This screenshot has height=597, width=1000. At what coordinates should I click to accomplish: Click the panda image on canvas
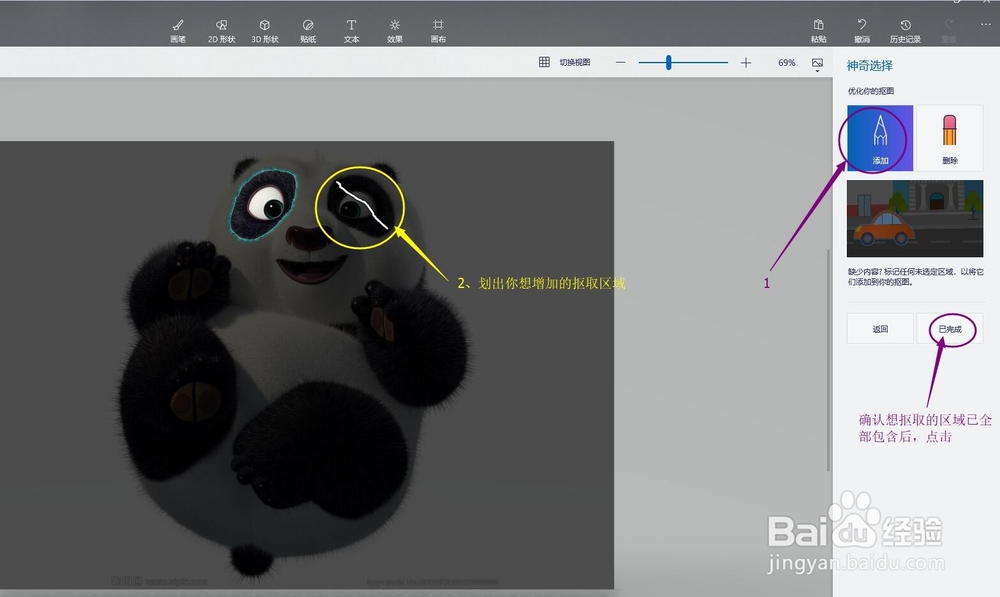307,365
